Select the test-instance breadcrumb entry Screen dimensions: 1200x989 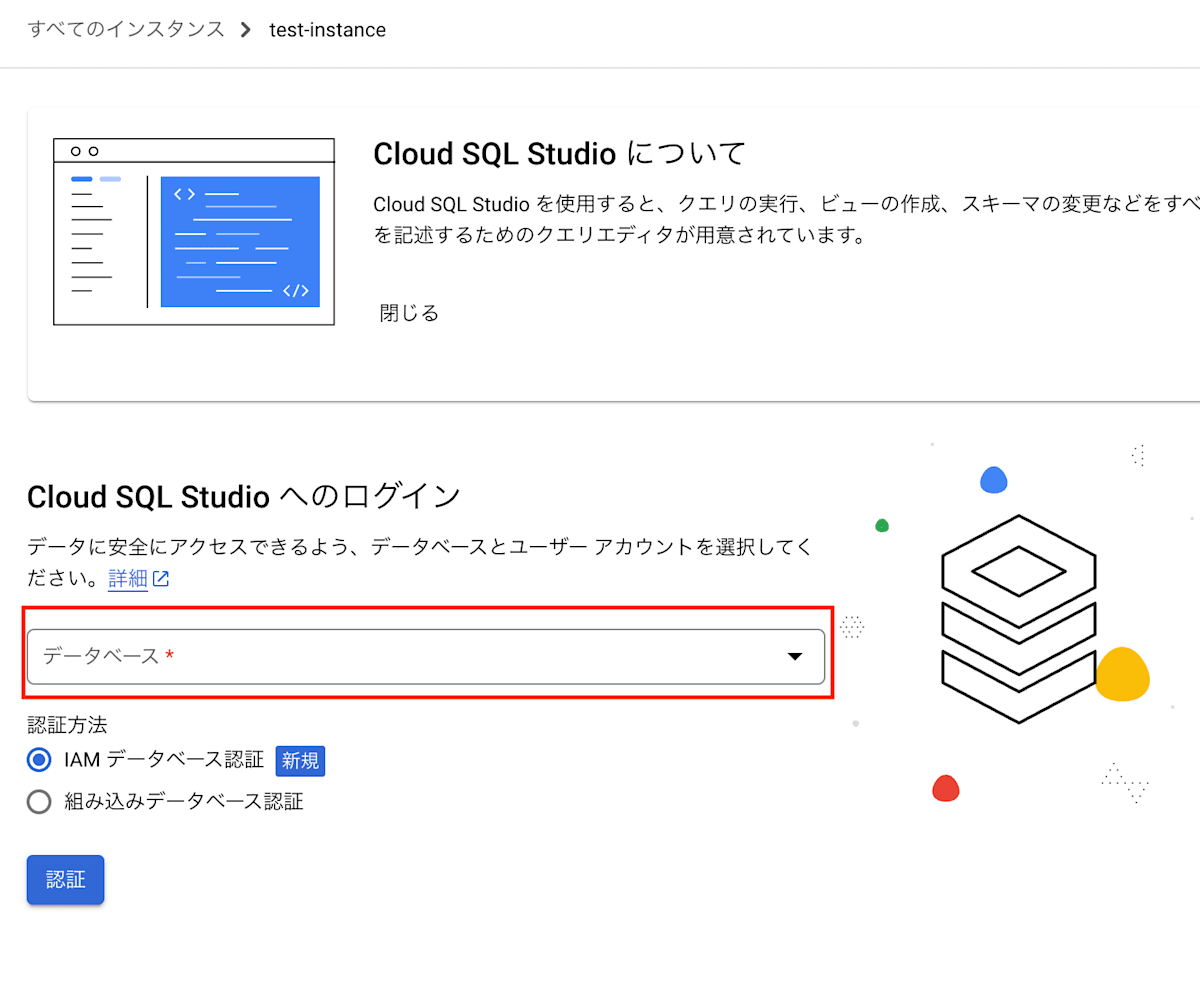(x=327, y=30)
